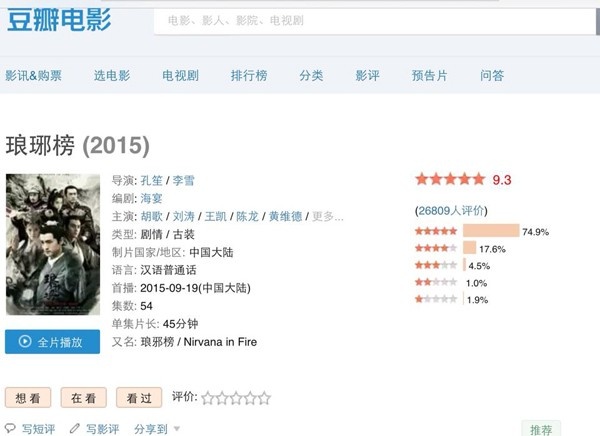
Task: Click the red rating stars near 9.3
Action: click(x=449, y=180)
